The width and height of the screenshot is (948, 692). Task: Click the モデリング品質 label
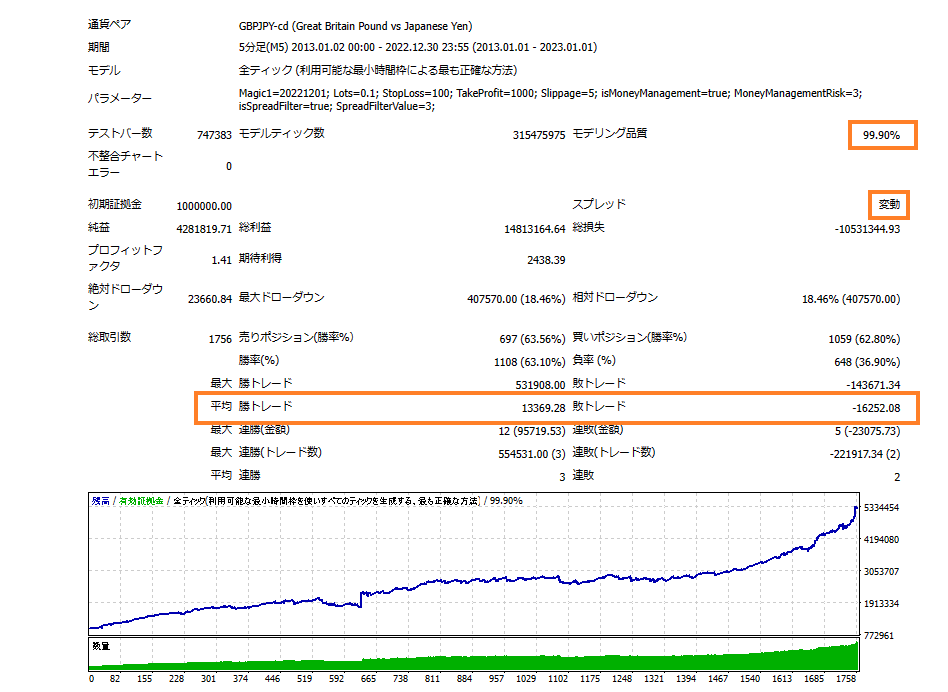click(609, 133)
